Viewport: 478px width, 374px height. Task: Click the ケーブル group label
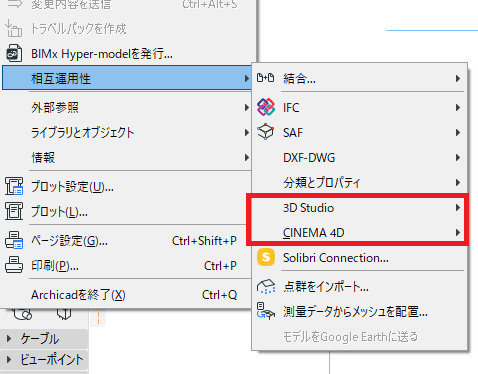[x=40, y=339]
